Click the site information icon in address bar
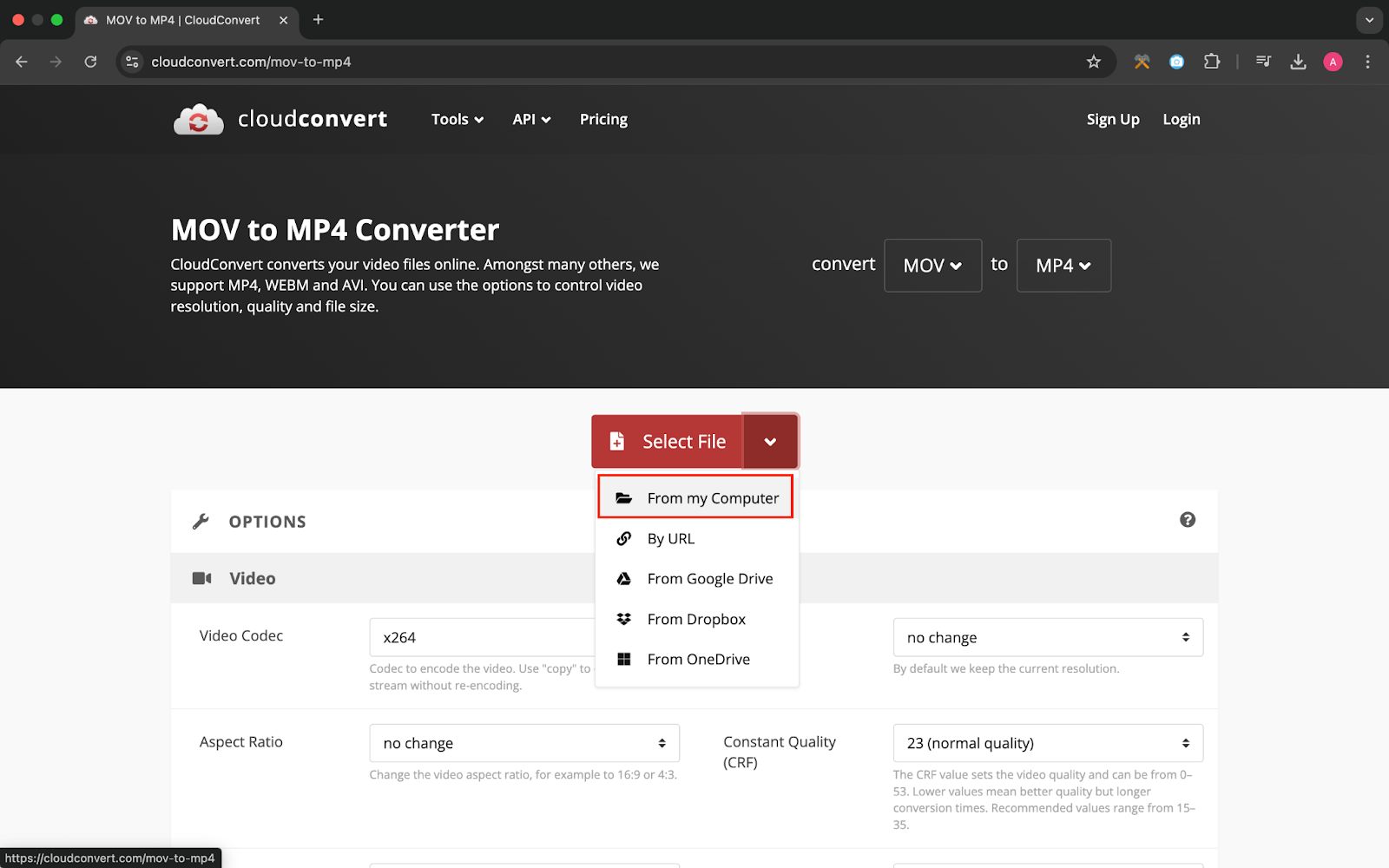Viewport: 1389px width, 868px height. pyautogui.click(x=132, y=62)
